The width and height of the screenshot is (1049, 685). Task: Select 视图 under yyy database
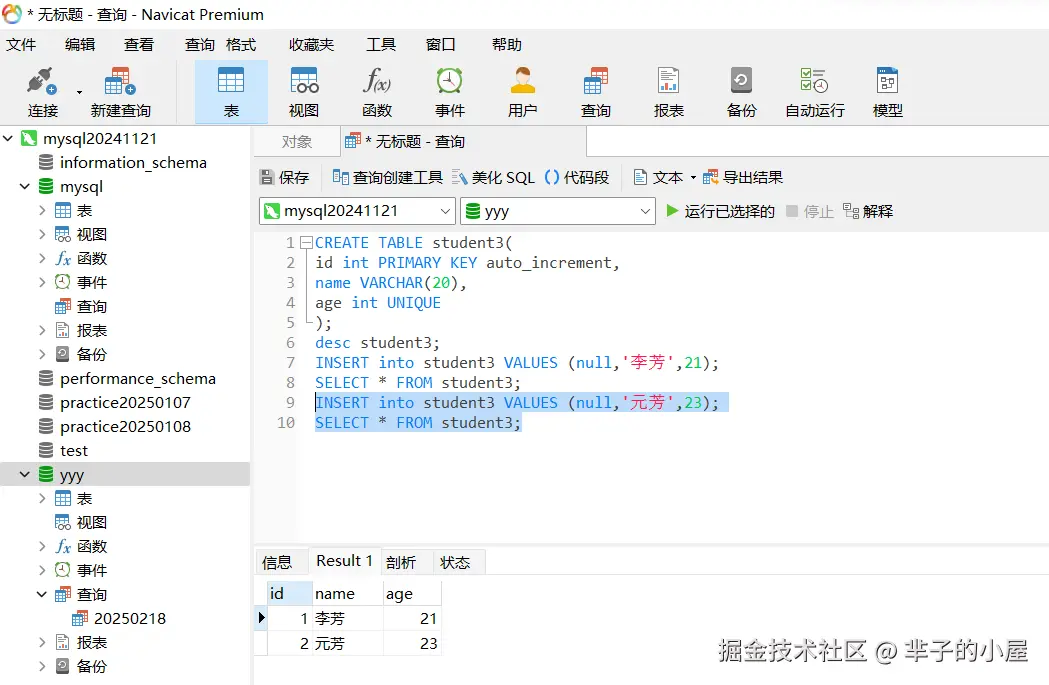click(x=92, y=522)
